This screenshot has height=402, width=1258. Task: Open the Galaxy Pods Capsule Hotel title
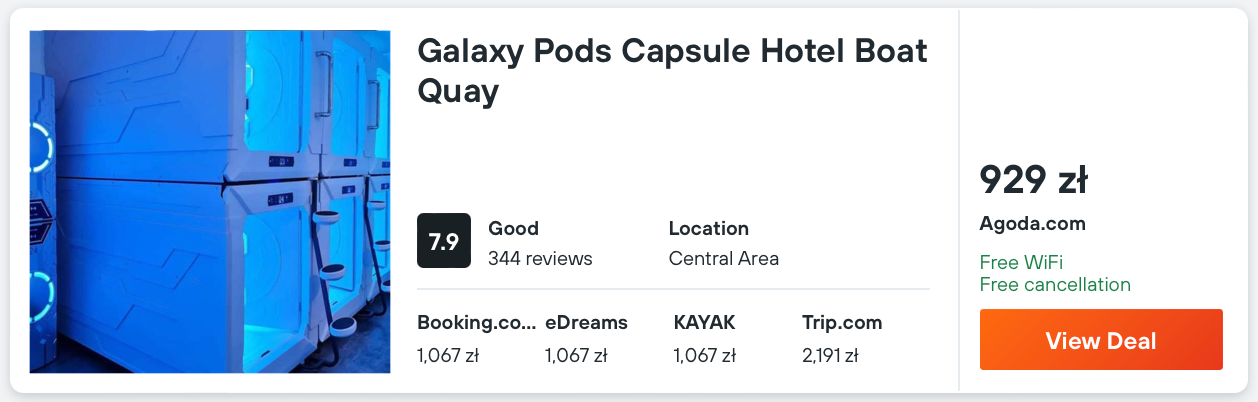coord(672,70)
